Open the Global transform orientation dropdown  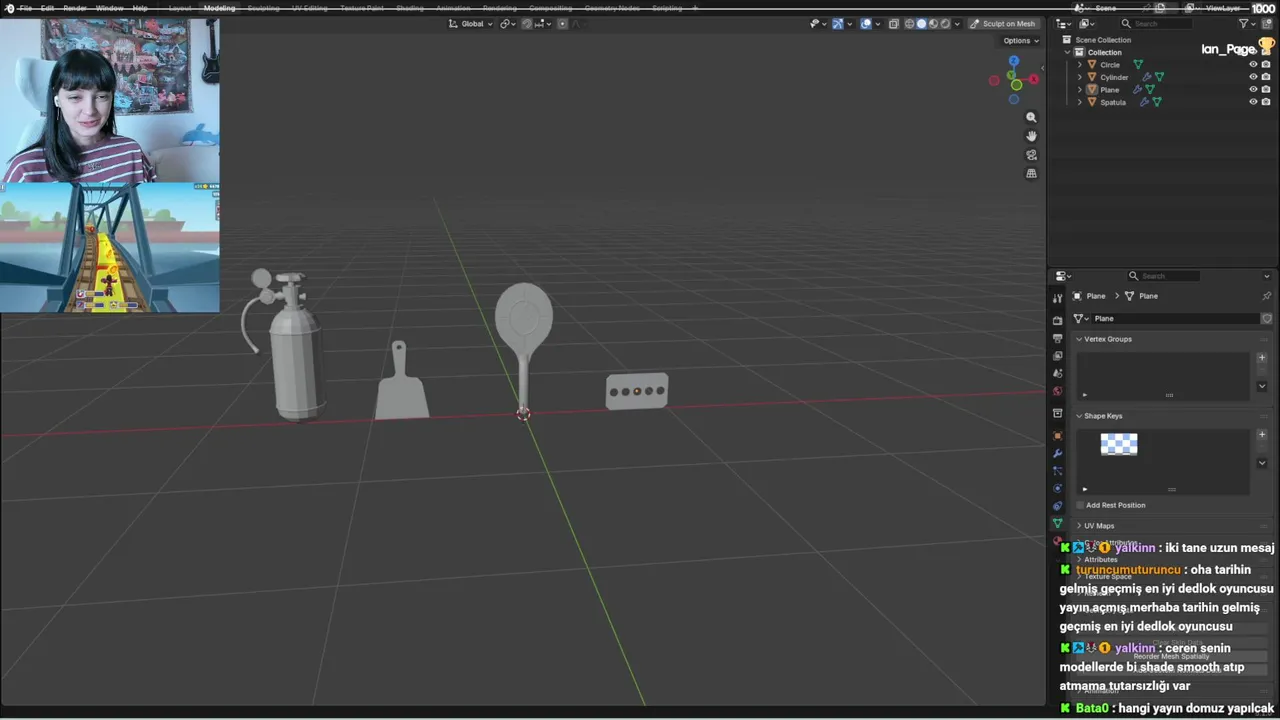[470, 24]
